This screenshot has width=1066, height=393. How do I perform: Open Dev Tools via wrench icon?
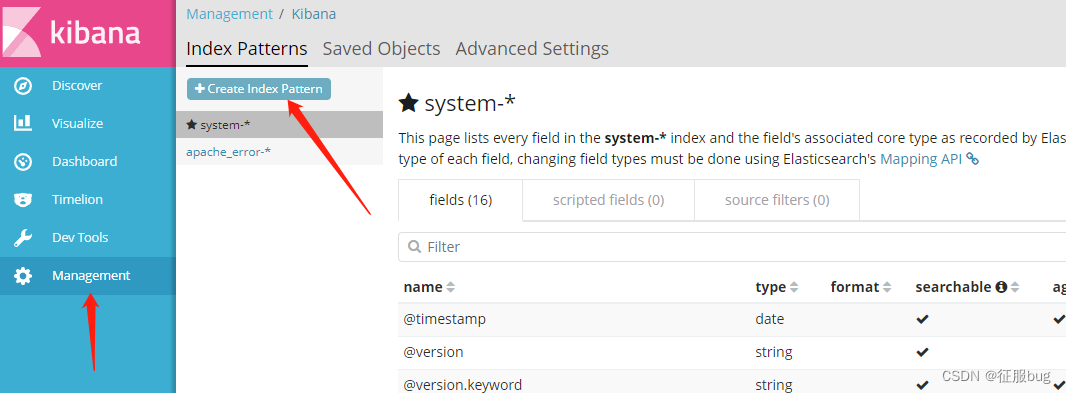tap(23, 238)
